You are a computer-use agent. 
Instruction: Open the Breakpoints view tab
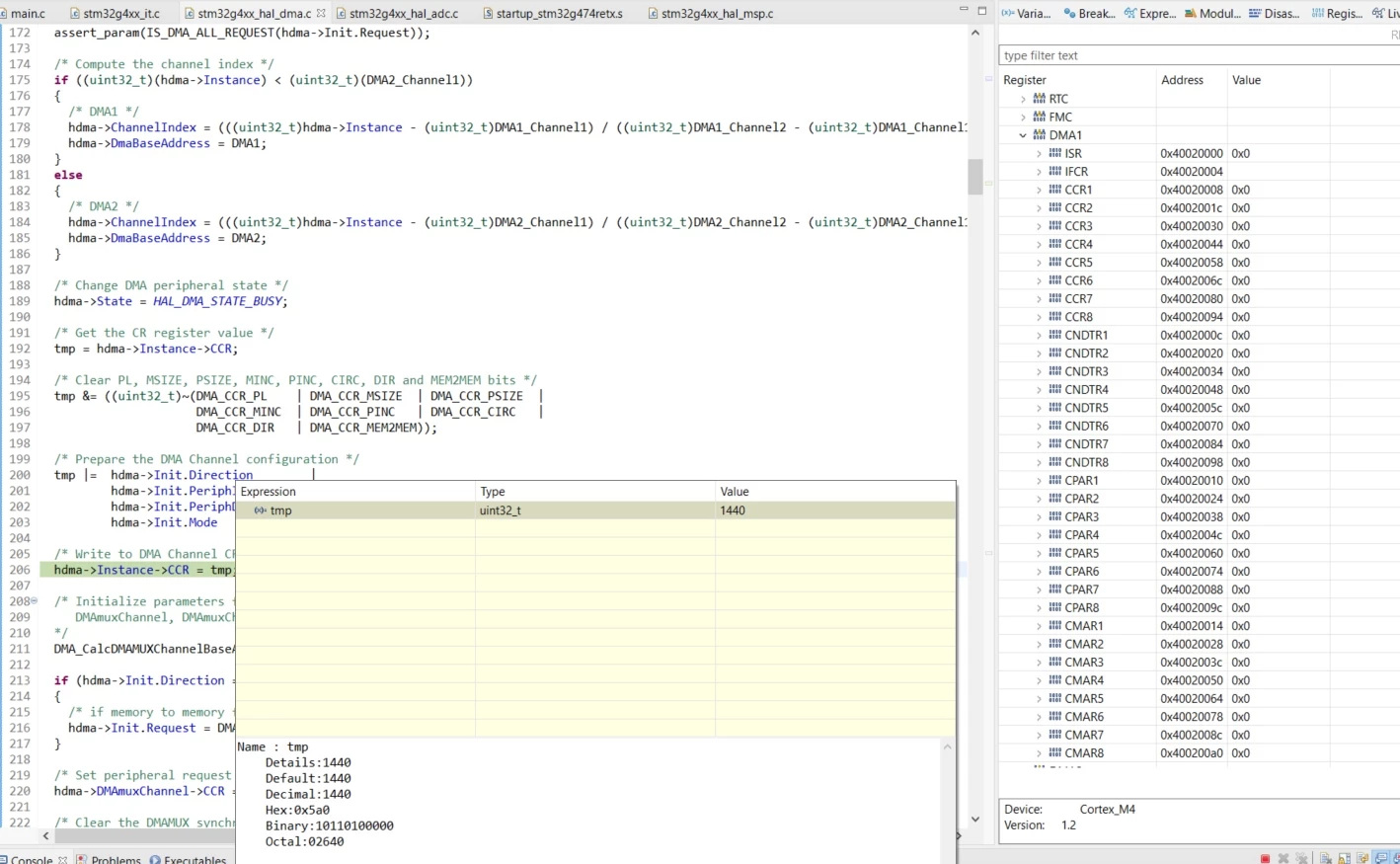1089,13
